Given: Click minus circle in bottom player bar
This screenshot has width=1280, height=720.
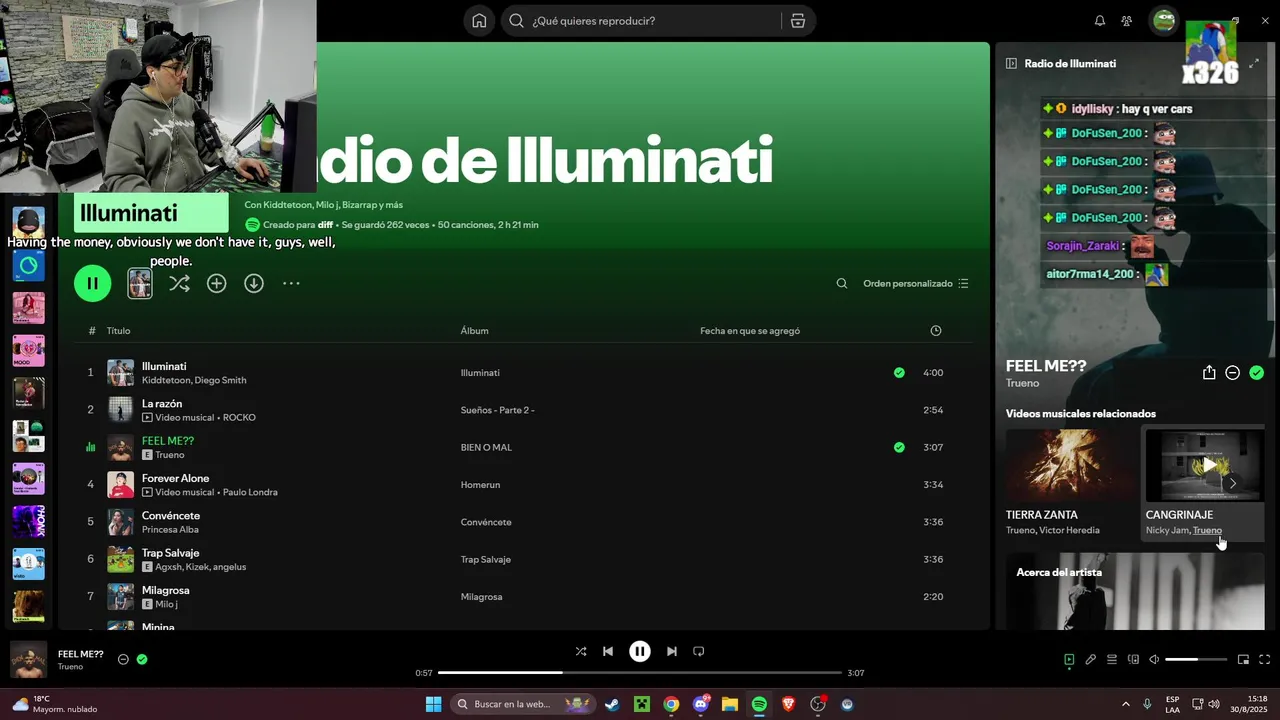Looking at the screenshot, I should (x=123, y=660).
